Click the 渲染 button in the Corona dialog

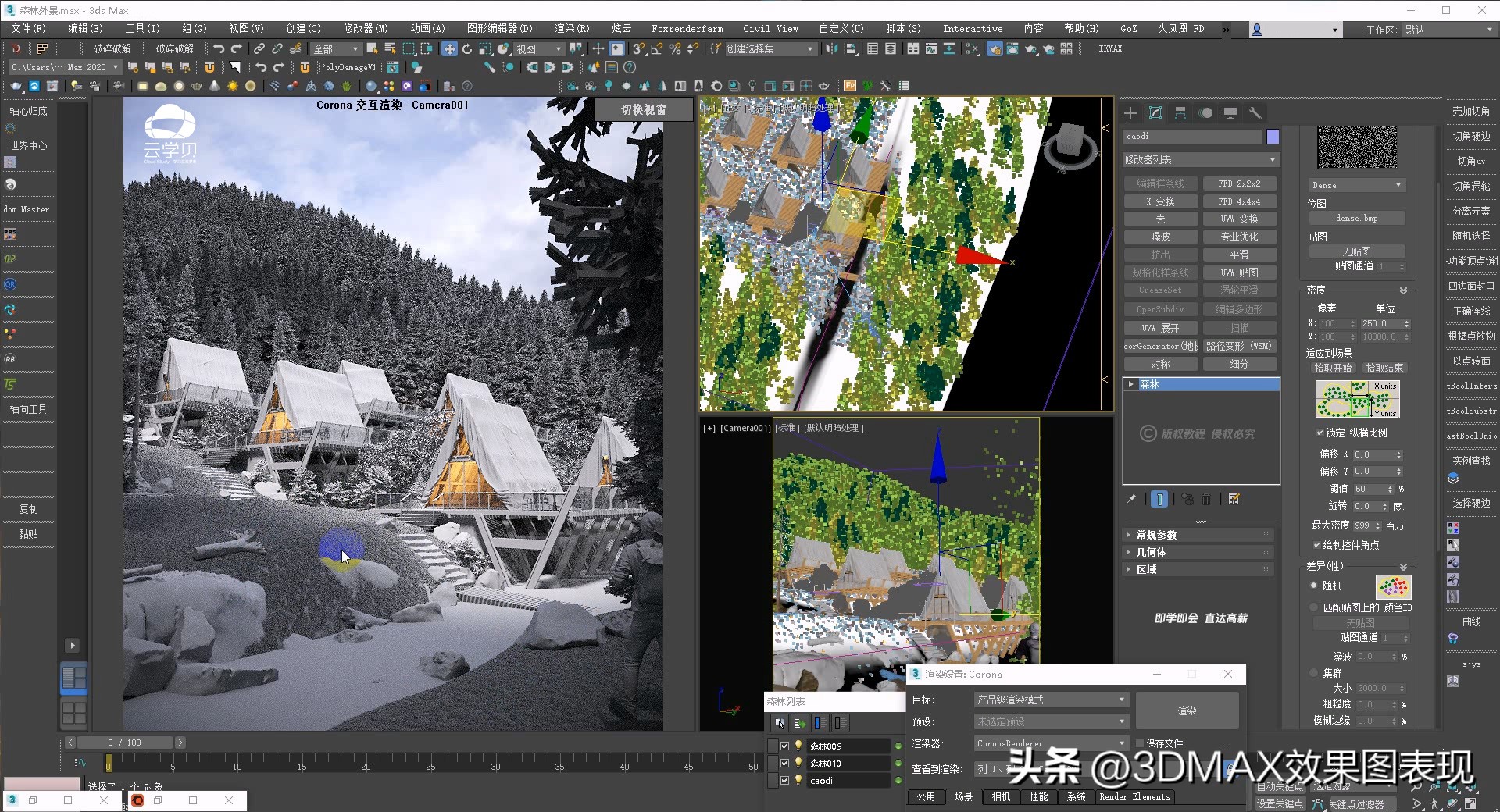(1187, 710)
